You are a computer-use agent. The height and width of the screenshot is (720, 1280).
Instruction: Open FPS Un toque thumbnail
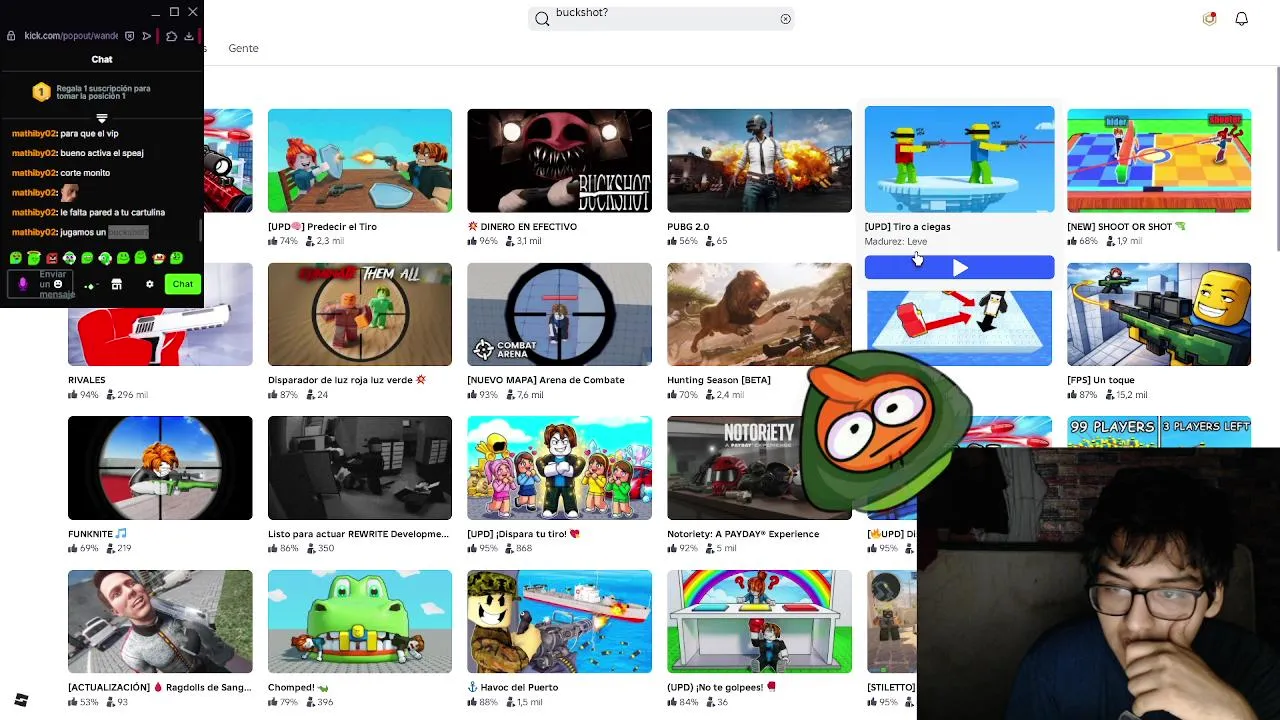(1159, 314)
